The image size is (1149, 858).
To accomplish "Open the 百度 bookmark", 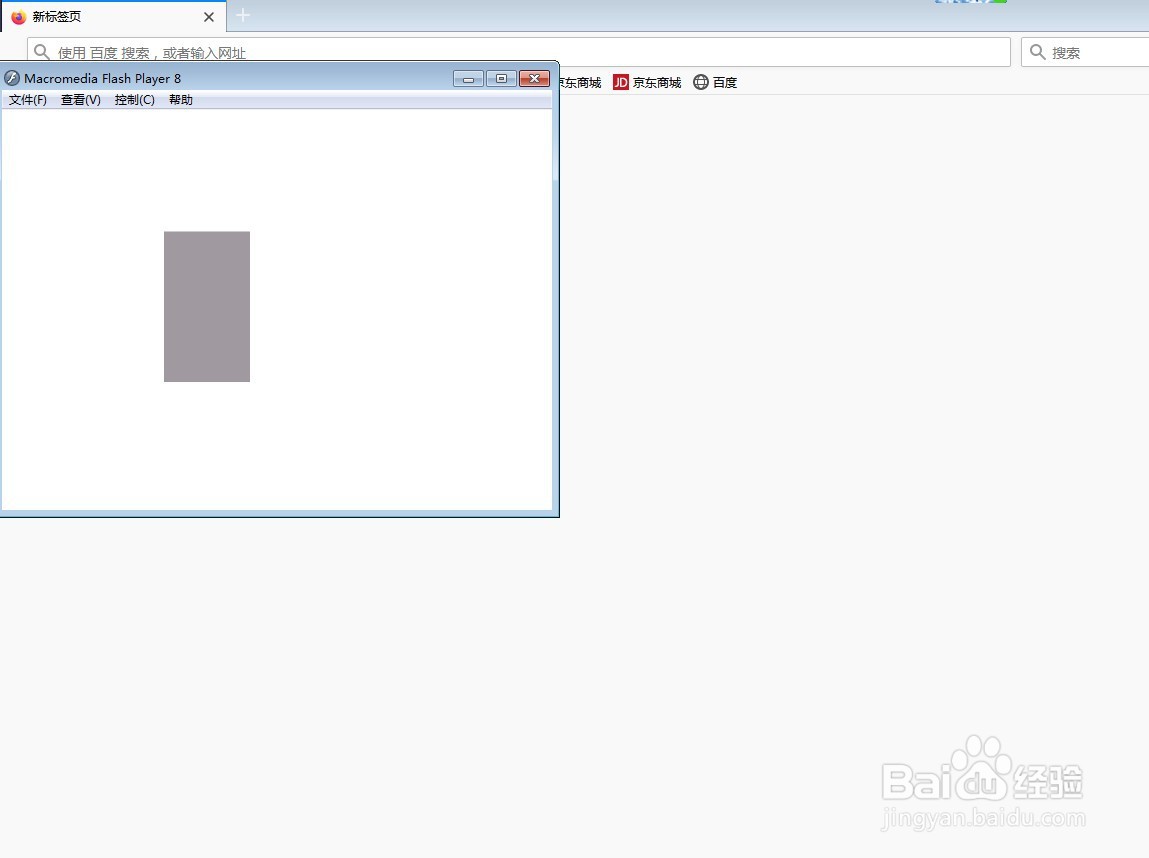I will pos(715,82).
